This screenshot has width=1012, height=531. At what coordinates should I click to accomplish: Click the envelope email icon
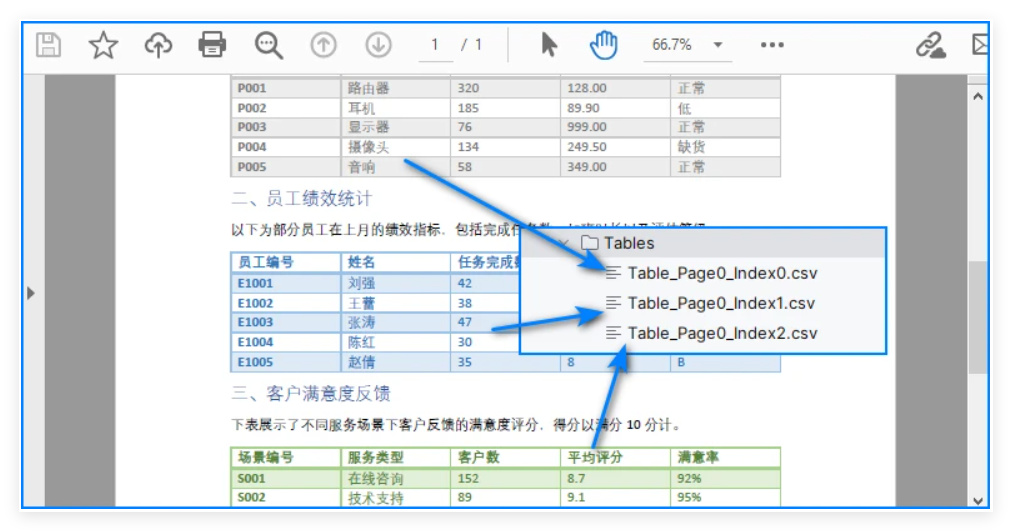[x=981, y=45]
